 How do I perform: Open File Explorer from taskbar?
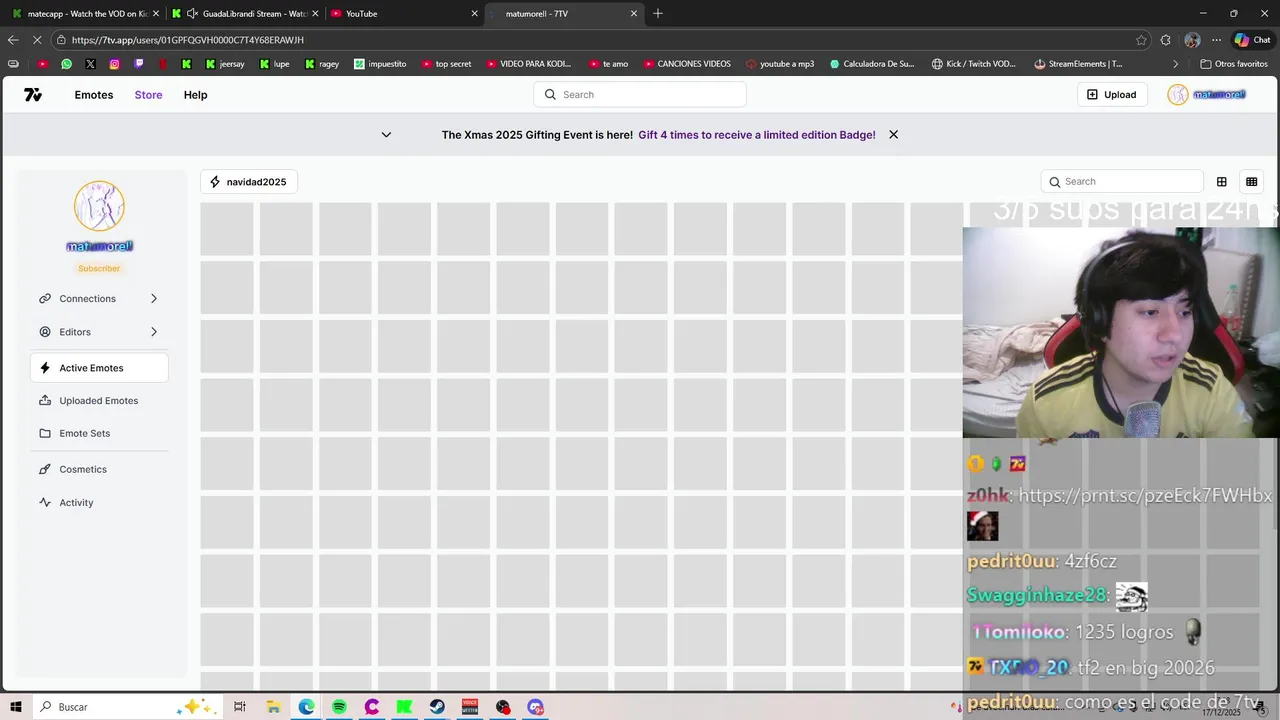[273, 707]
